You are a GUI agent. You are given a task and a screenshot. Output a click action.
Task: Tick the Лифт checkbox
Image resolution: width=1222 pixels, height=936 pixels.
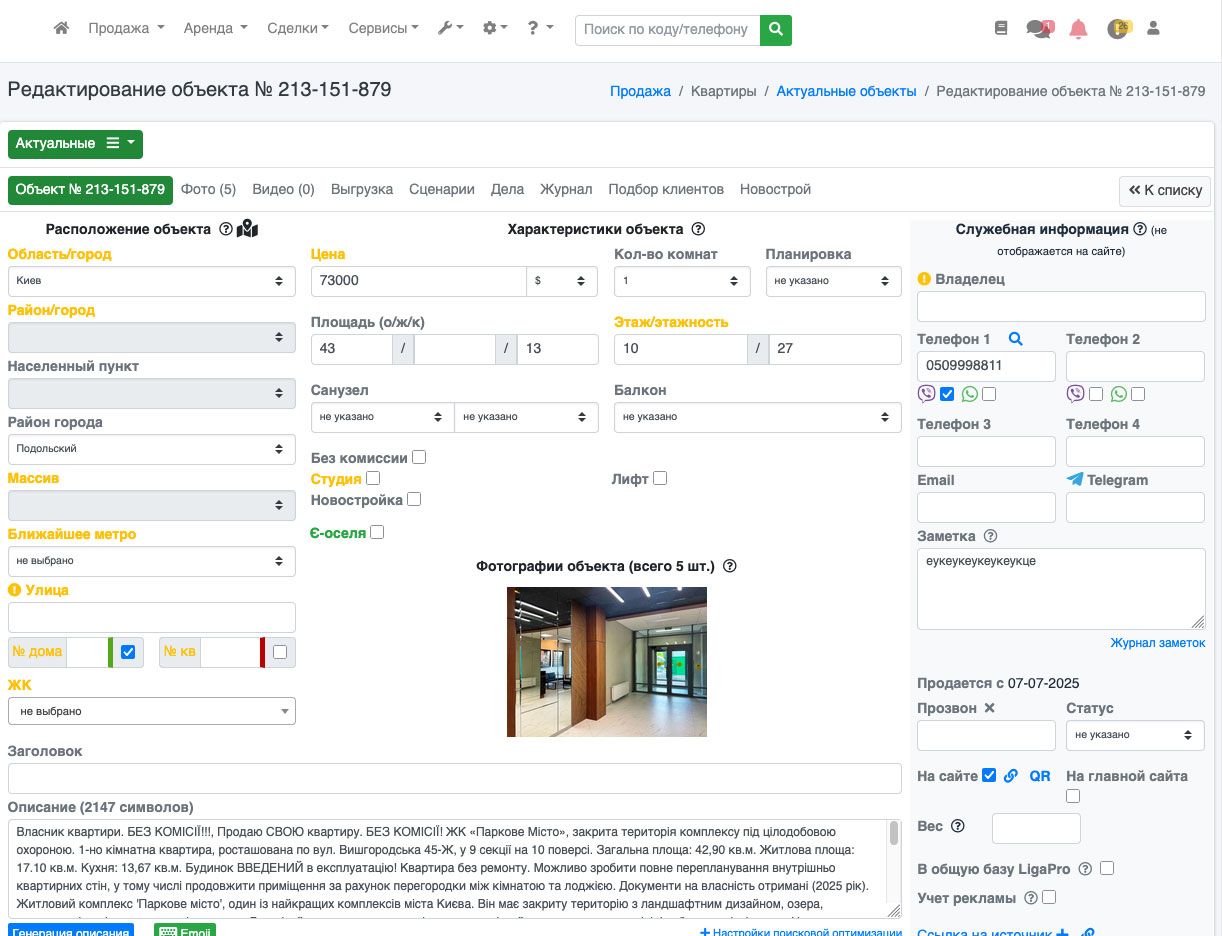tap(660, 479)
